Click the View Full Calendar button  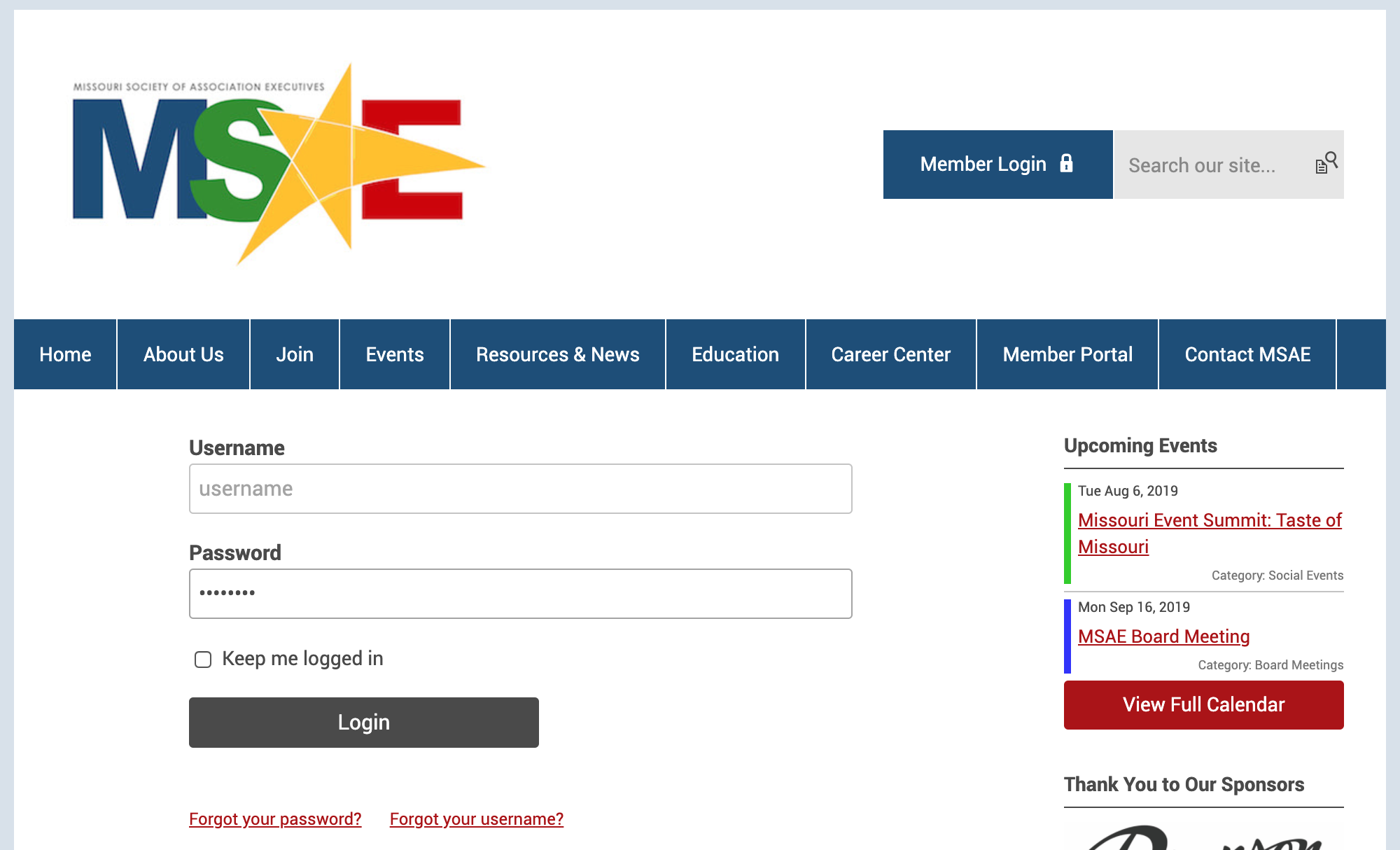click(x=1204, y=705)
